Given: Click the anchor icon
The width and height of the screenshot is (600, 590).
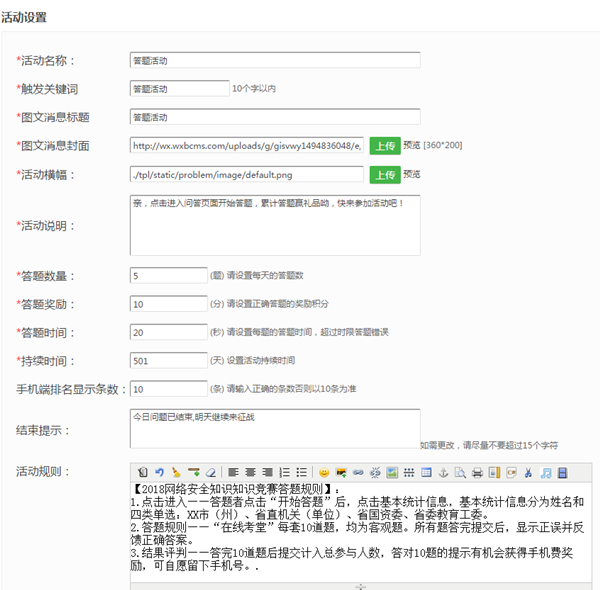Looking at the screenshot, I should click(443, 473).
